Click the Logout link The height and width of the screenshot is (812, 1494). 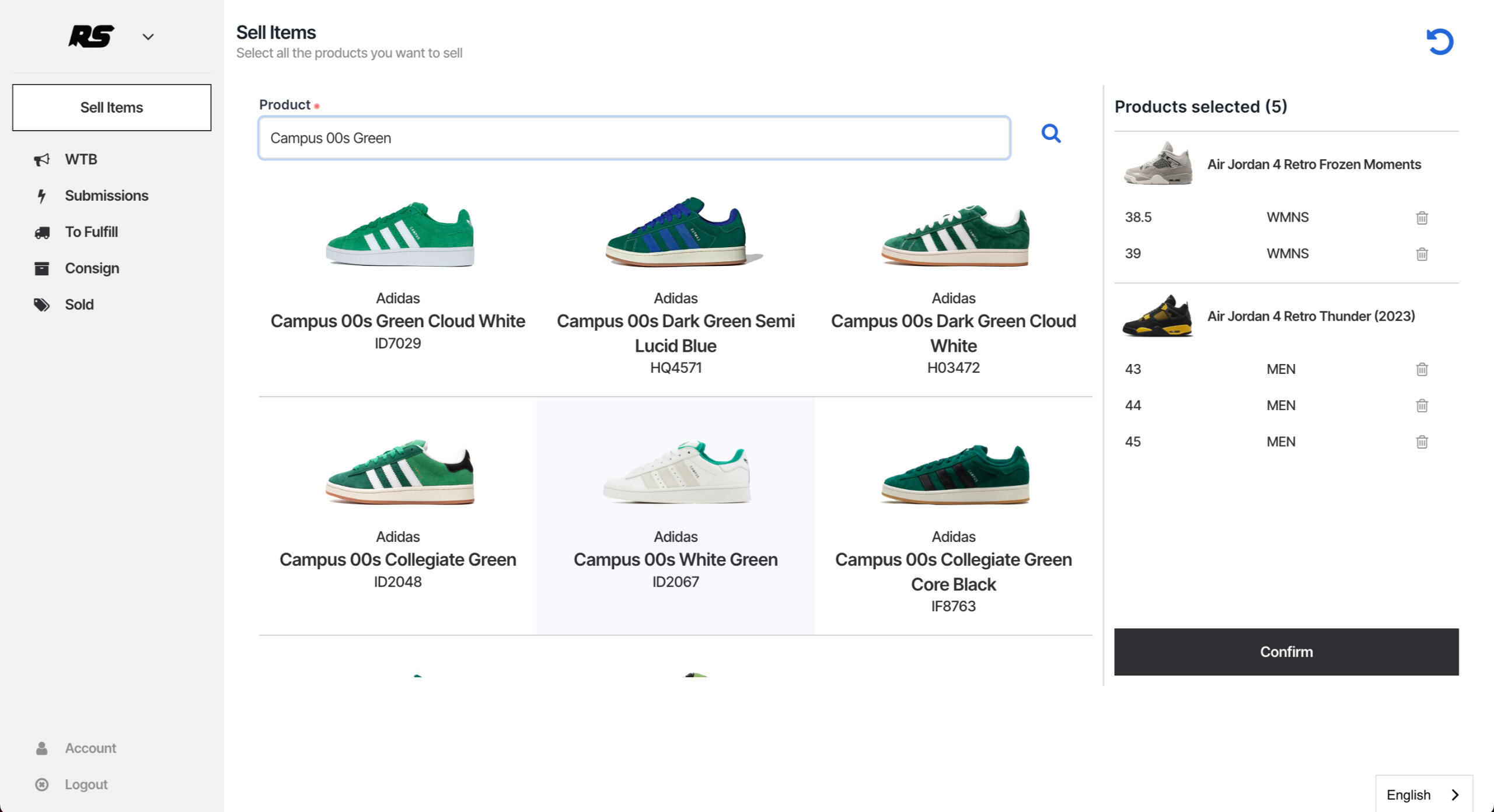point(86,785)
